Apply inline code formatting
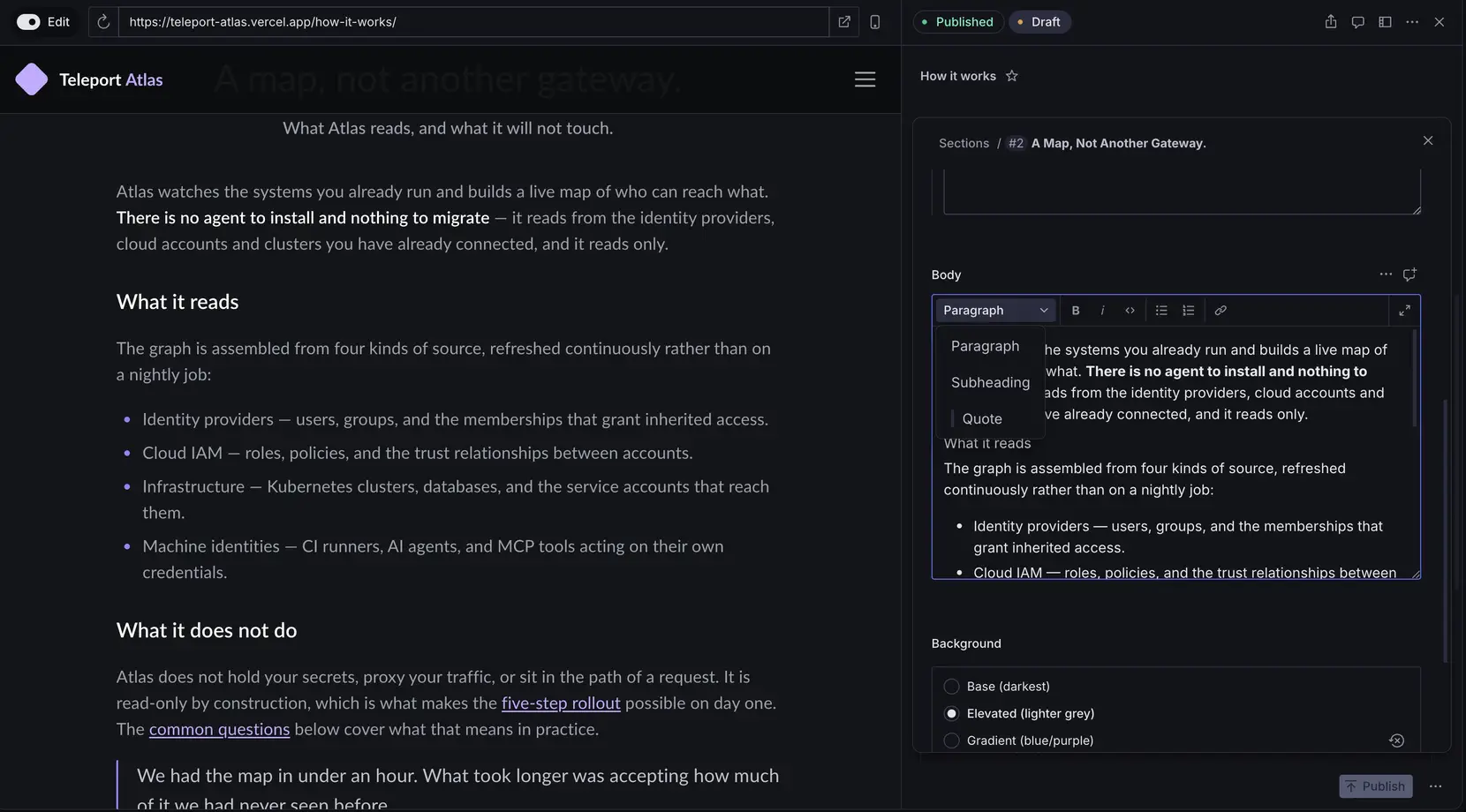1466x812 pixels. pos(1130,311)
